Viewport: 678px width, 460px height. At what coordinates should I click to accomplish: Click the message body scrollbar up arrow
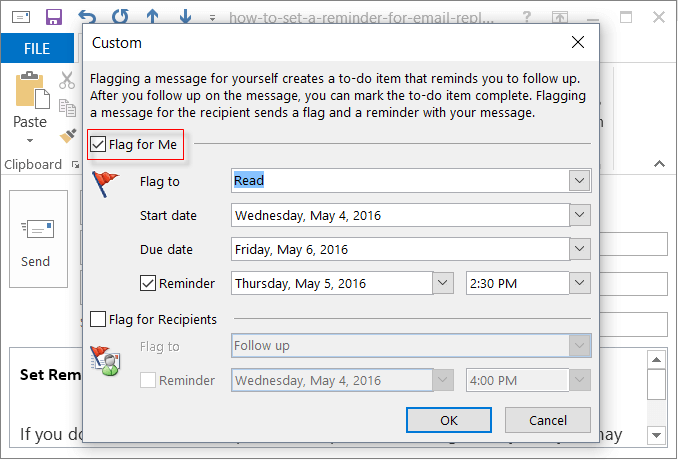656,360
